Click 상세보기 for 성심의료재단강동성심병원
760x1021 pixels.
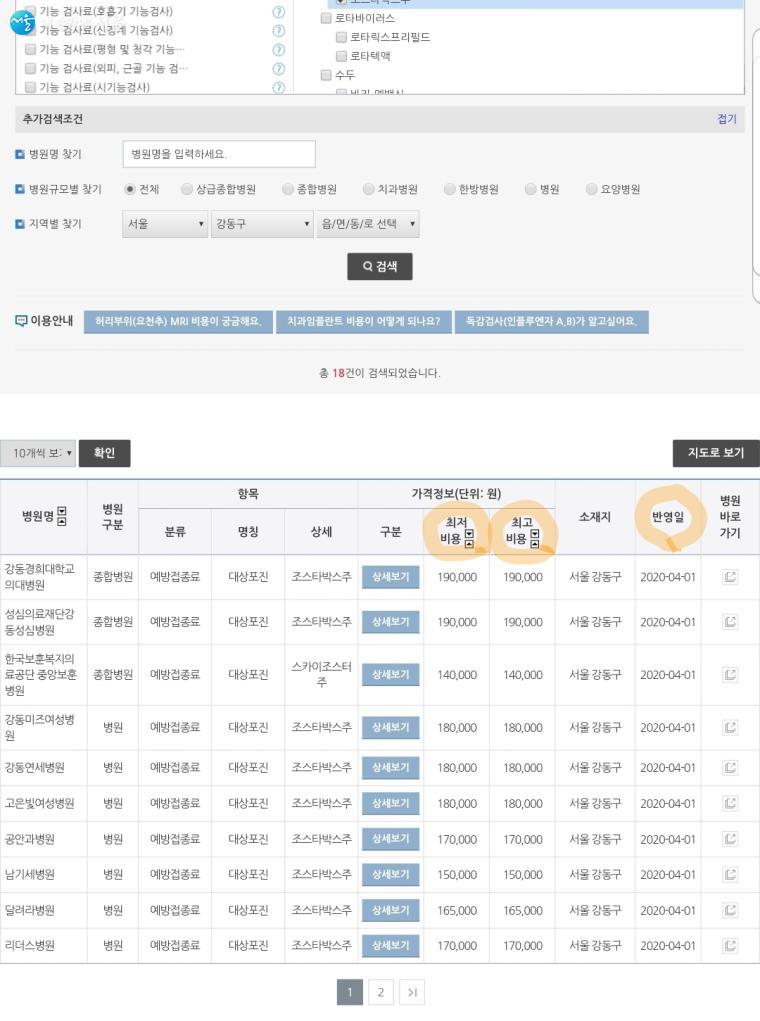coord(390,622)
